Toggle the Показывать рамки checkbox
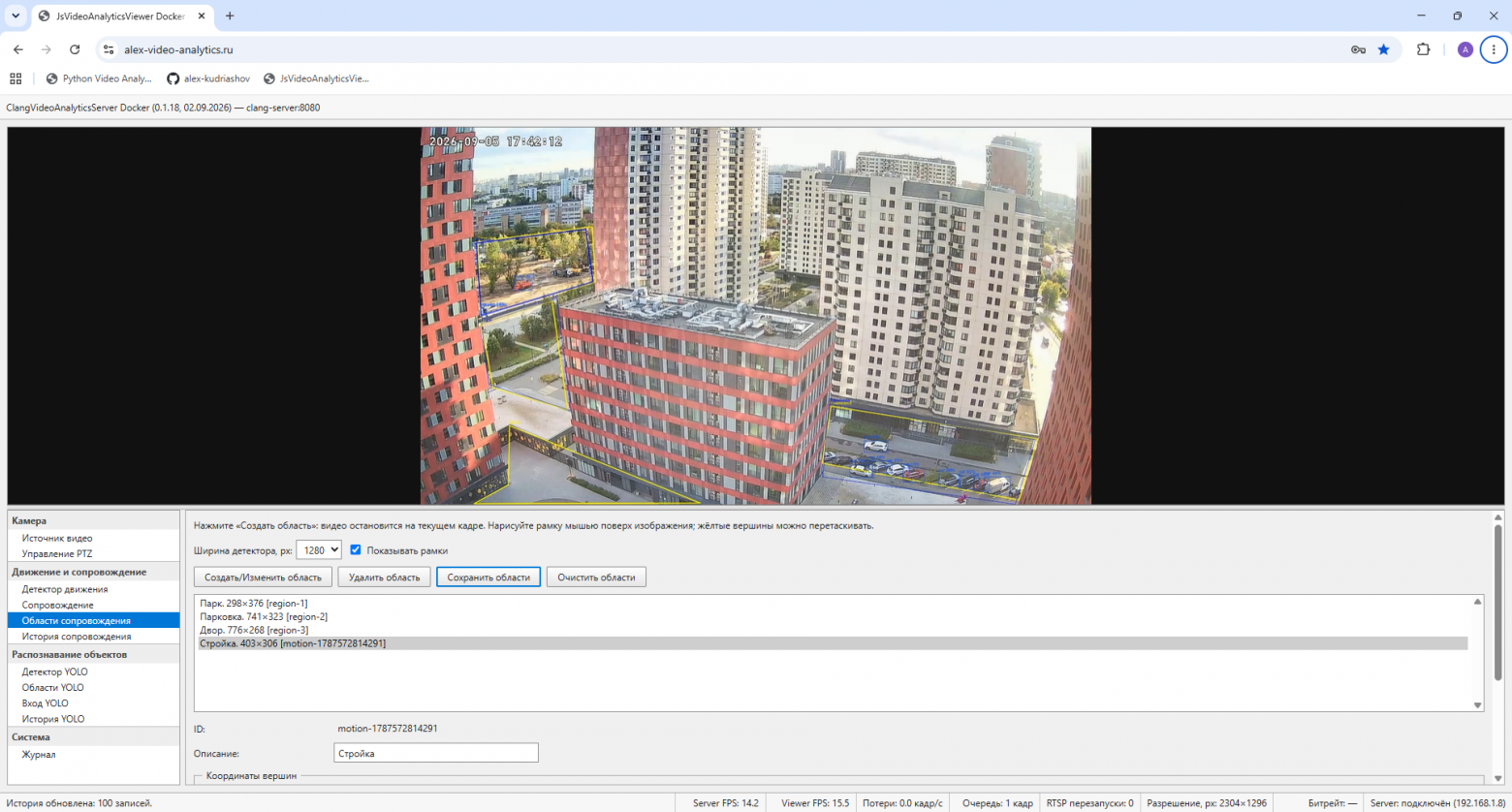The width and height of the screenshot is (1512, 812). tap(355, 550)
